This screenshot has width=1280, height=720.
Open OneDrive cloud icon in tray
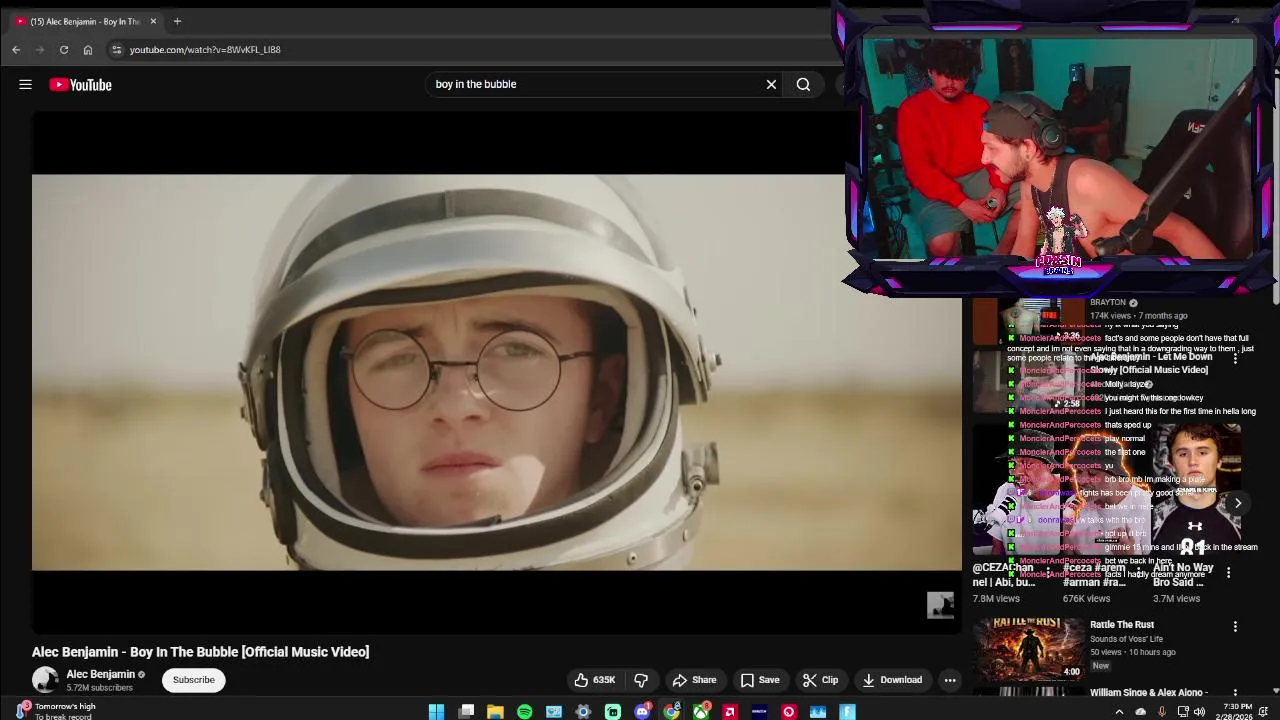(1140, 712)
